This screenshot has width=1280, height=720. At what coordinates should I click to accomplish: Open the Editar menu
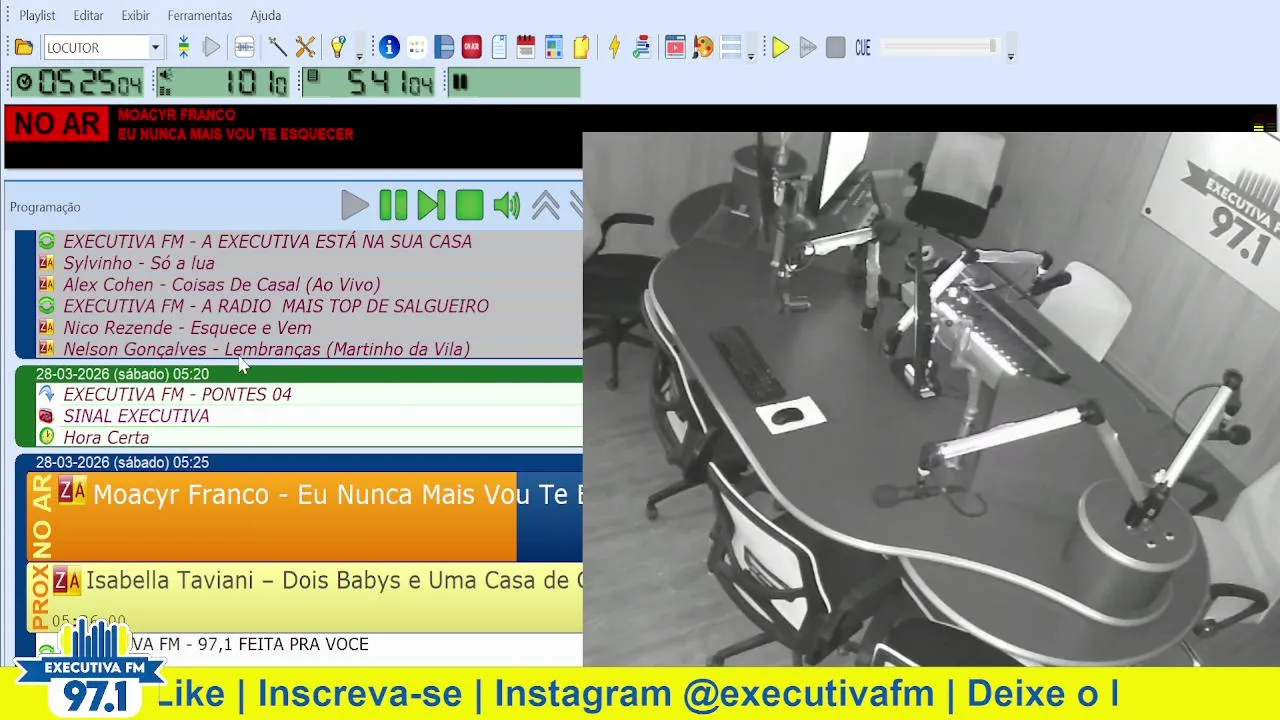88,15
